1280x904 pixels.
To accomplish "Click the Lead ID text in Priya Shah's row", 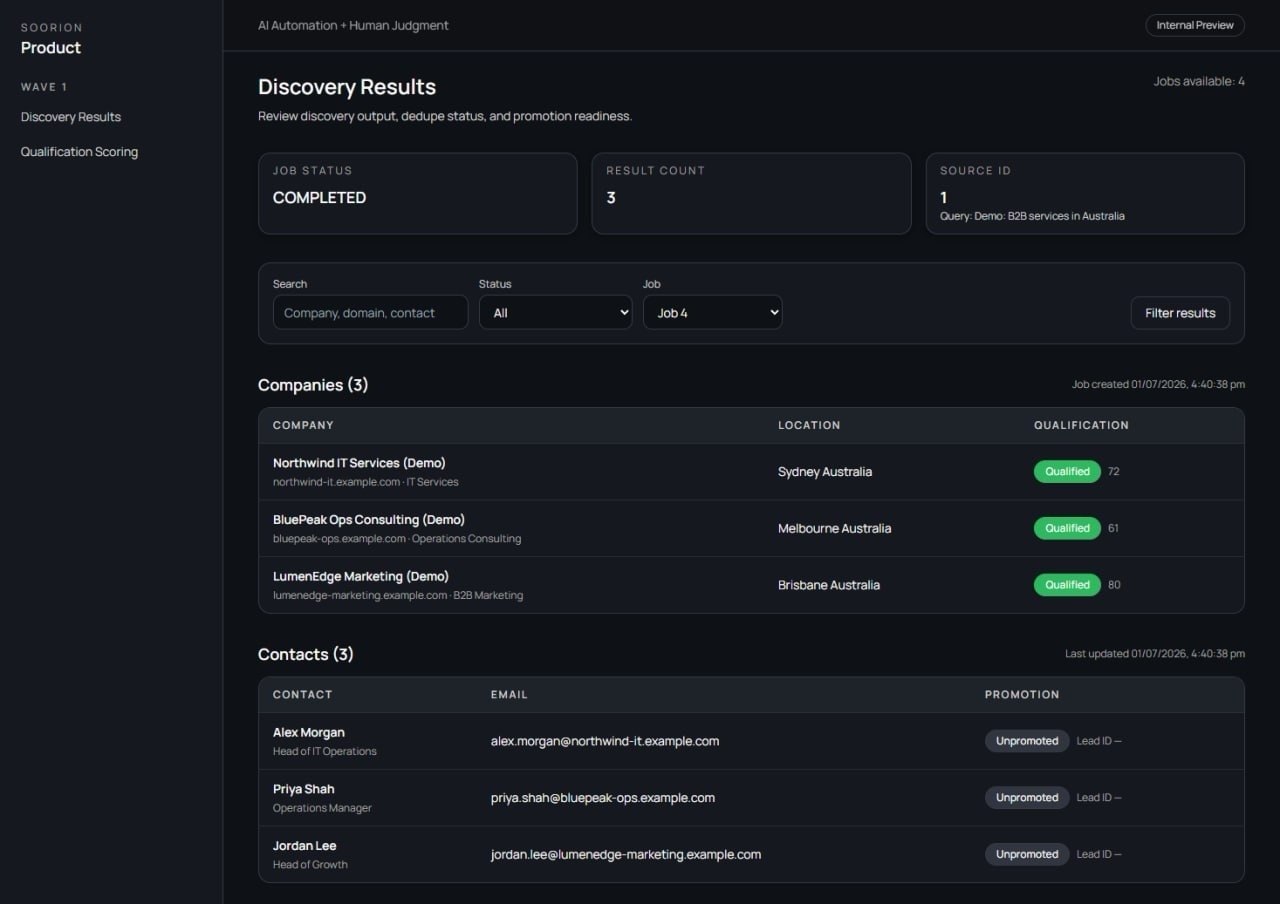I will point(1099,798).
